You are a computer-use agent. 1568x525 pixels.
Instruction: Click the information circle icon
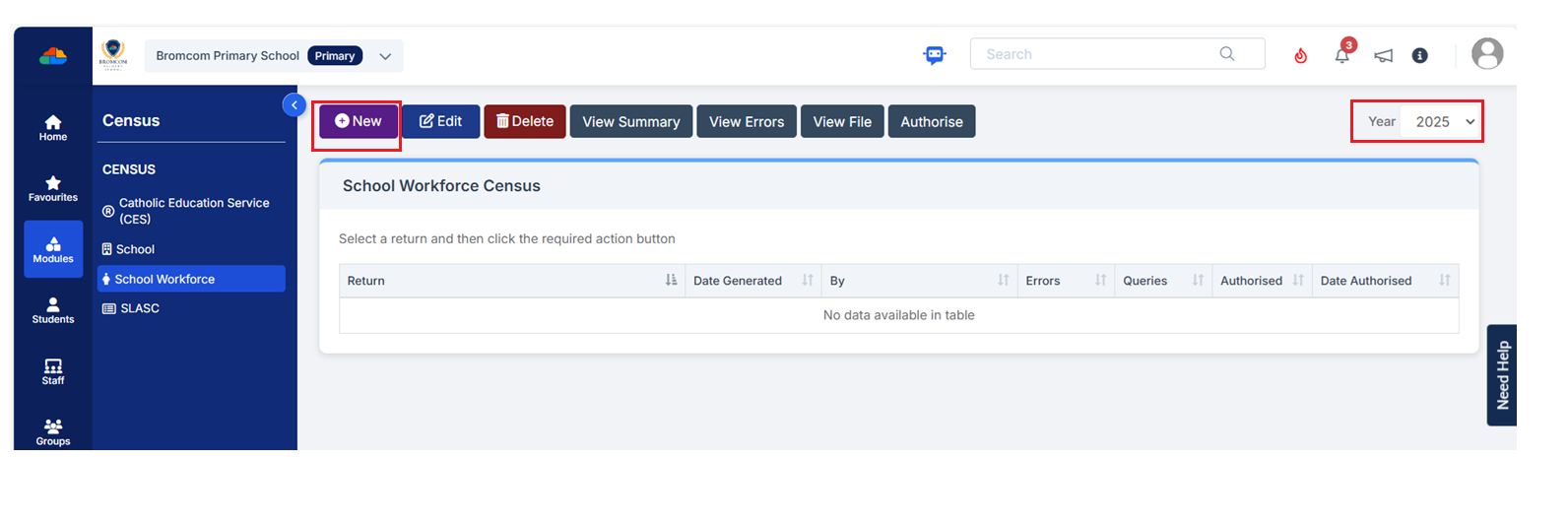[1419, 55]
